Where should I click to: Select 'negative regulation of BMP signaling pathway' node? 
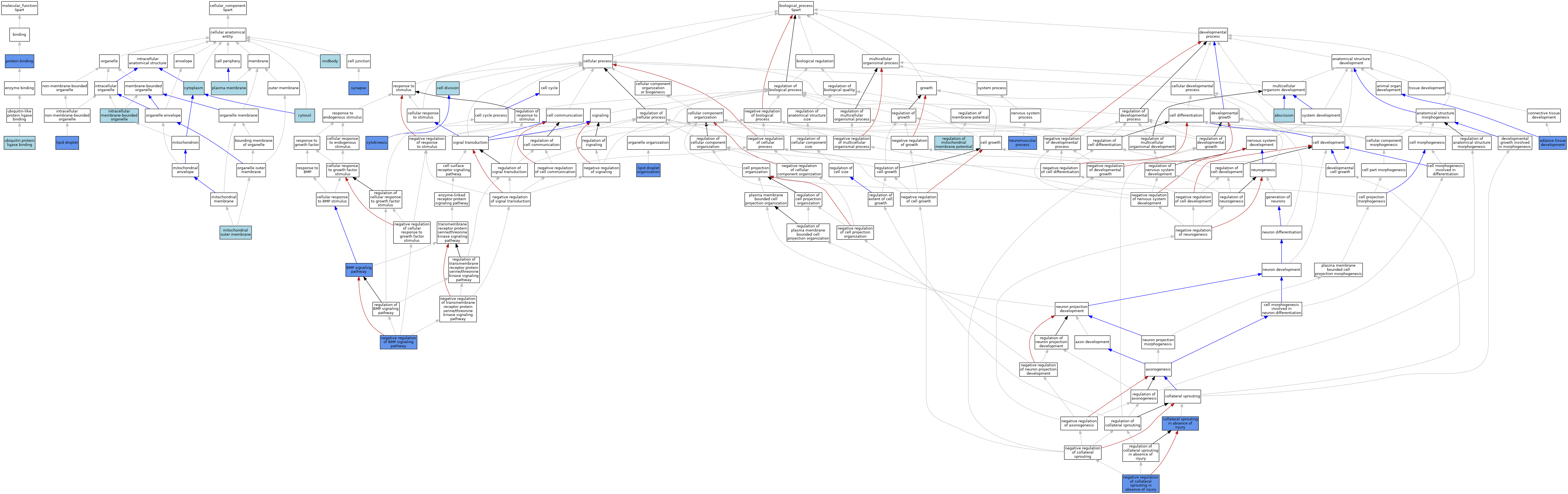[x=398, y=342]
